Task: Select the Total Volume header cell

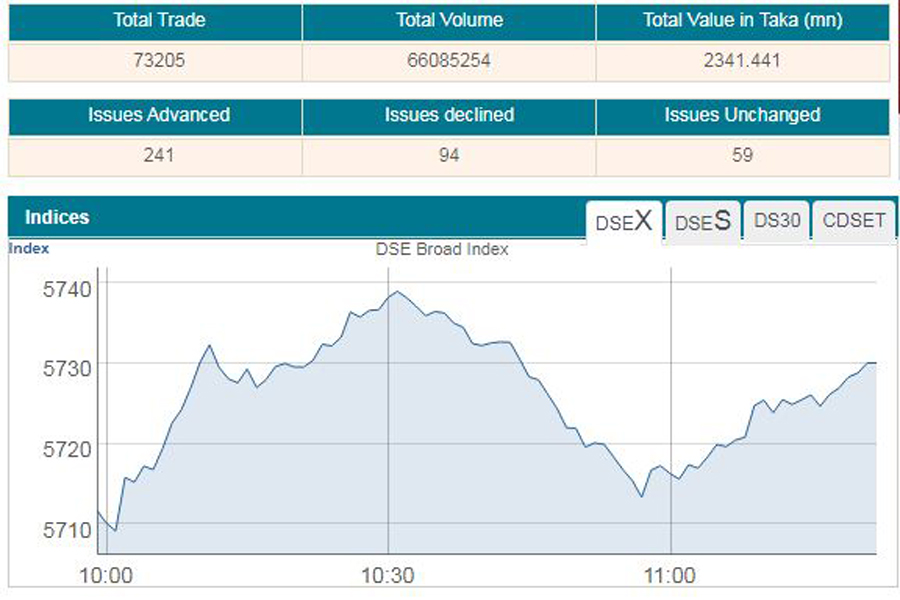Action: 449,20
